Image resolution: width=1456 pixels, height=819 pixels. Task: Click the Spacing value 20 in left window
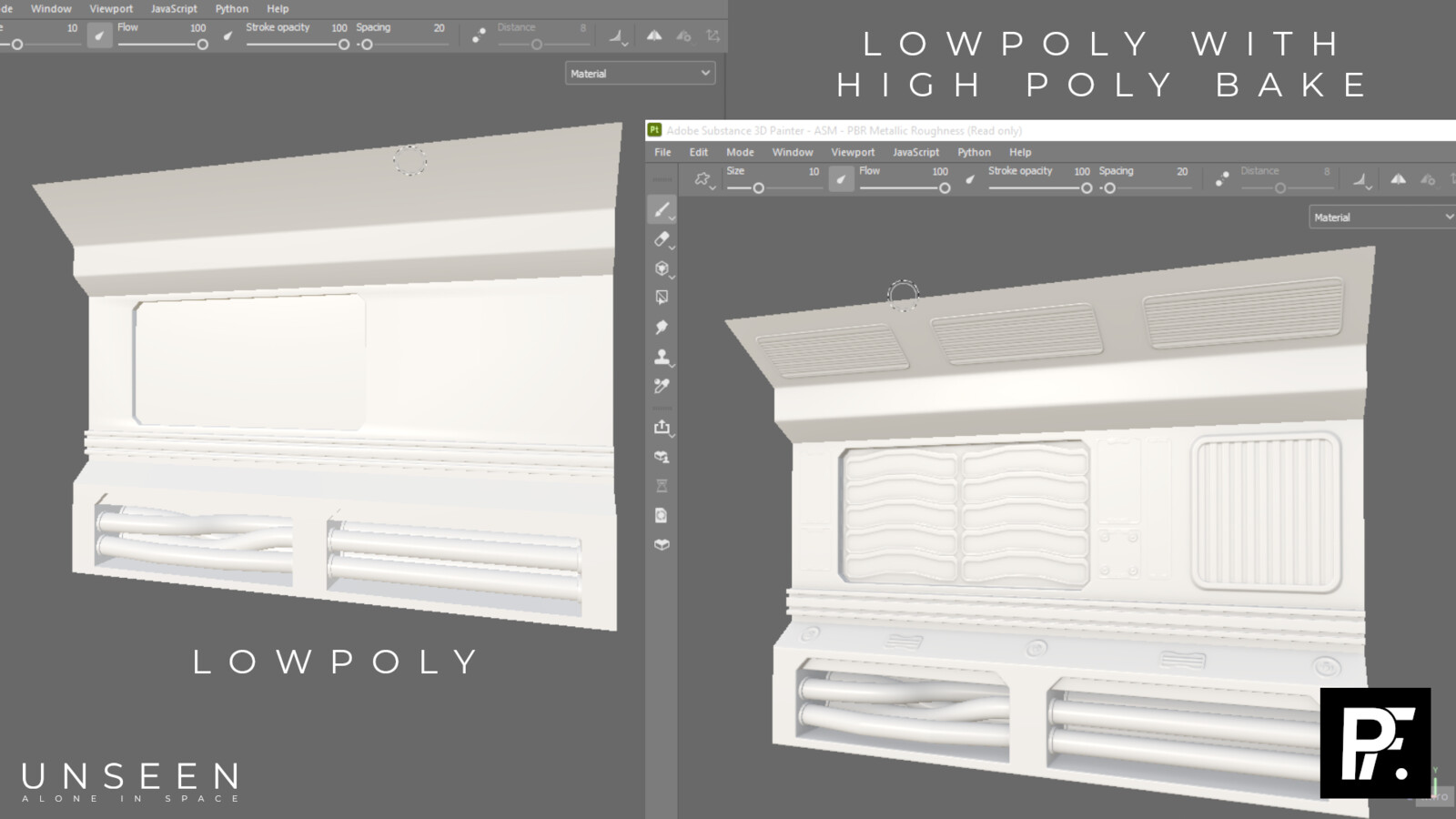pos(440,27)
